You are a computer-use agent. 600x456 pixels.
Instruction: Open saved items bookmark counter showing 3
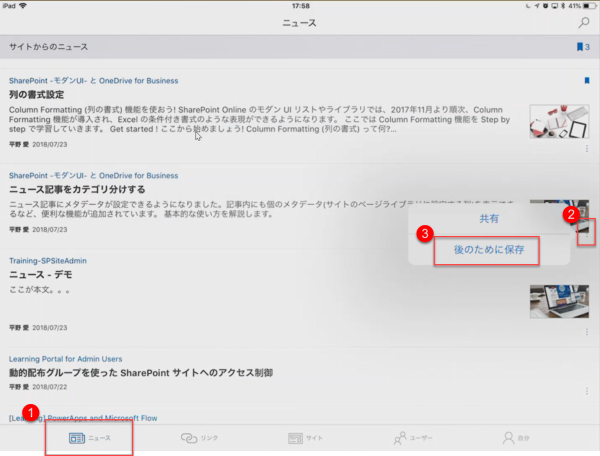pos(583,47)
